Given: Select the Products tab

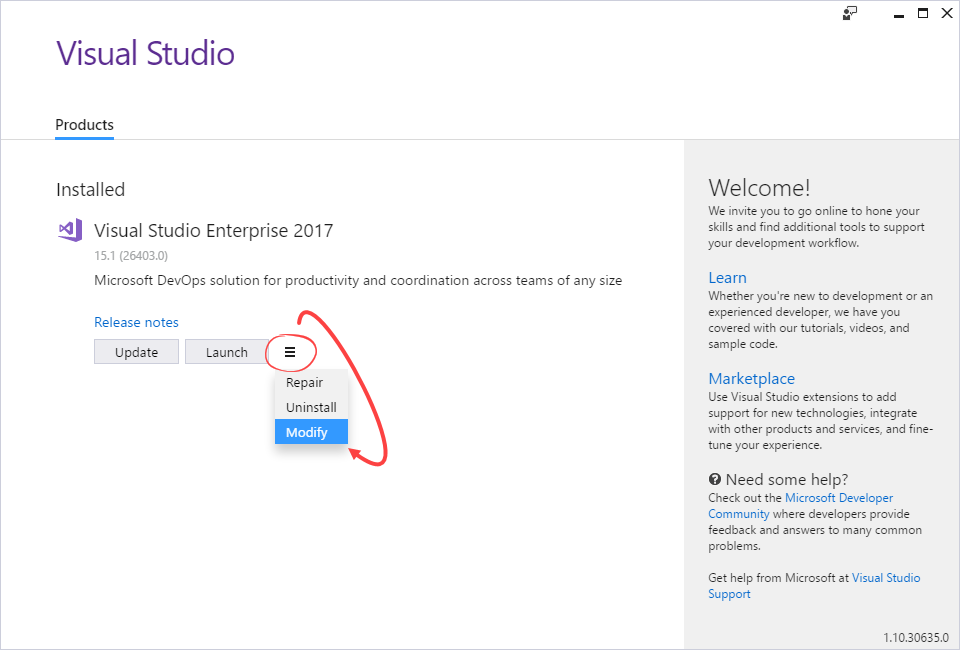Looking at the screenshot, I should pyautogui.click(x=84, y=125).
